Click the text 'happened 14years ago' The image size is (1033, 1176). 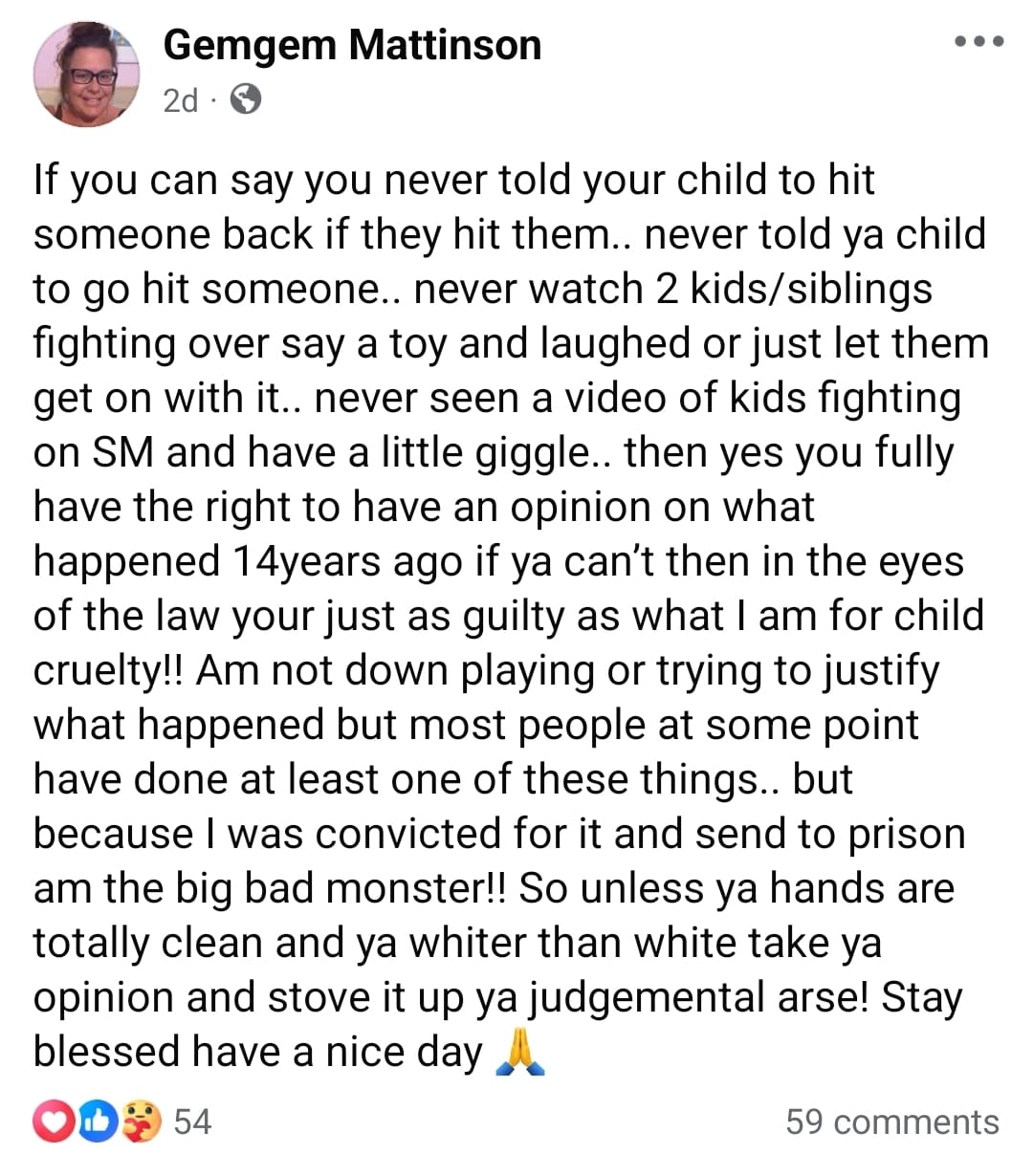pyautogui.click(x=248, y=562)
